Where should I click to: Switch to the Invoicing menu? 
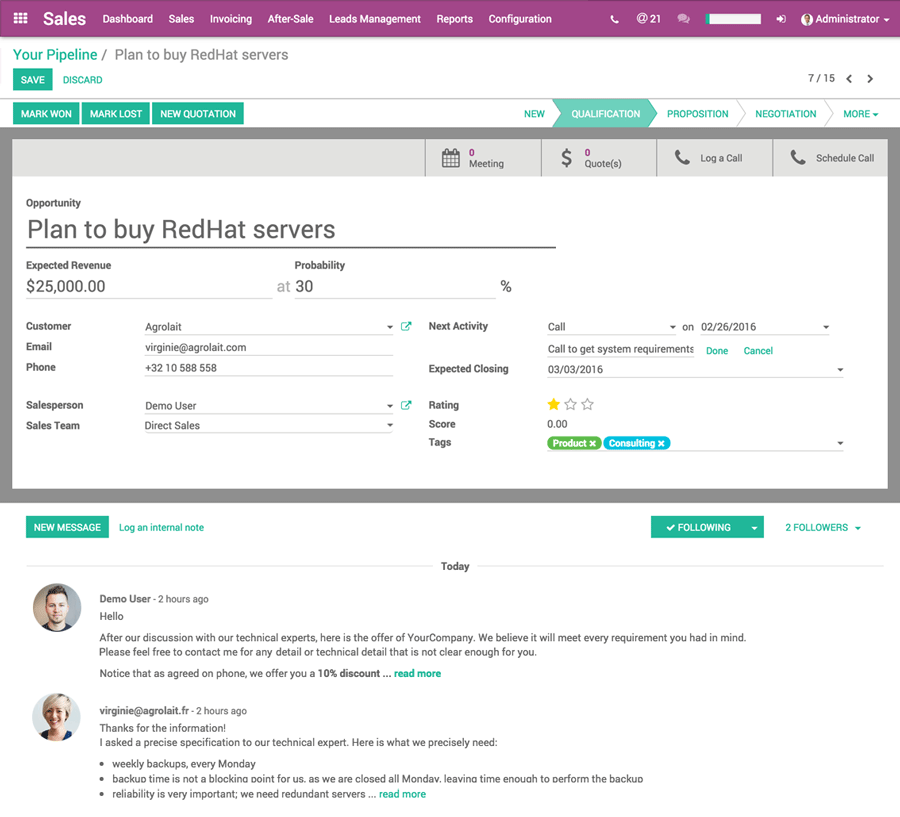(x=230, y=19)
